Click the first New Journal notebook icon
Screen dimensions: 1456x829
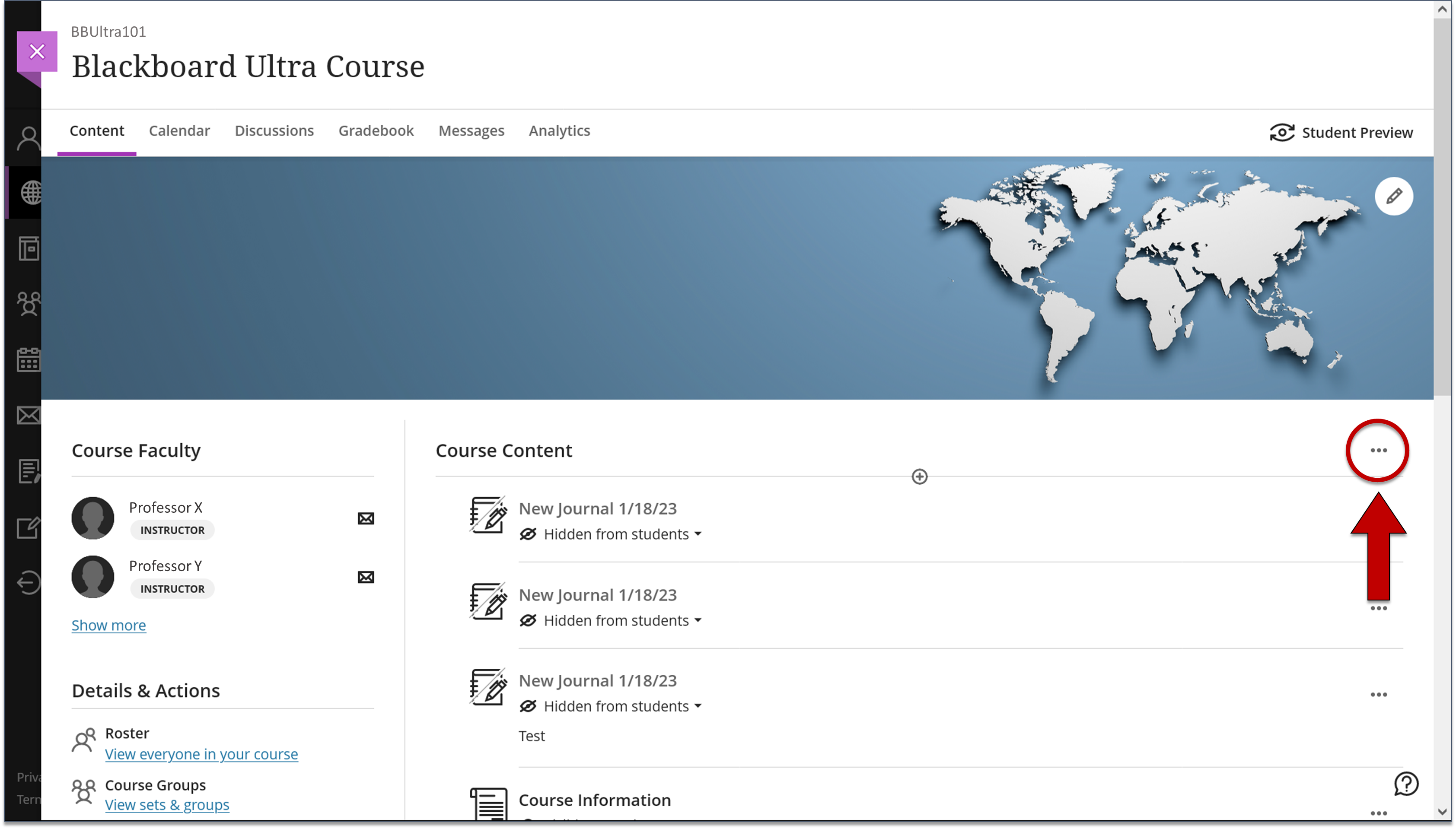click(488, 515)
